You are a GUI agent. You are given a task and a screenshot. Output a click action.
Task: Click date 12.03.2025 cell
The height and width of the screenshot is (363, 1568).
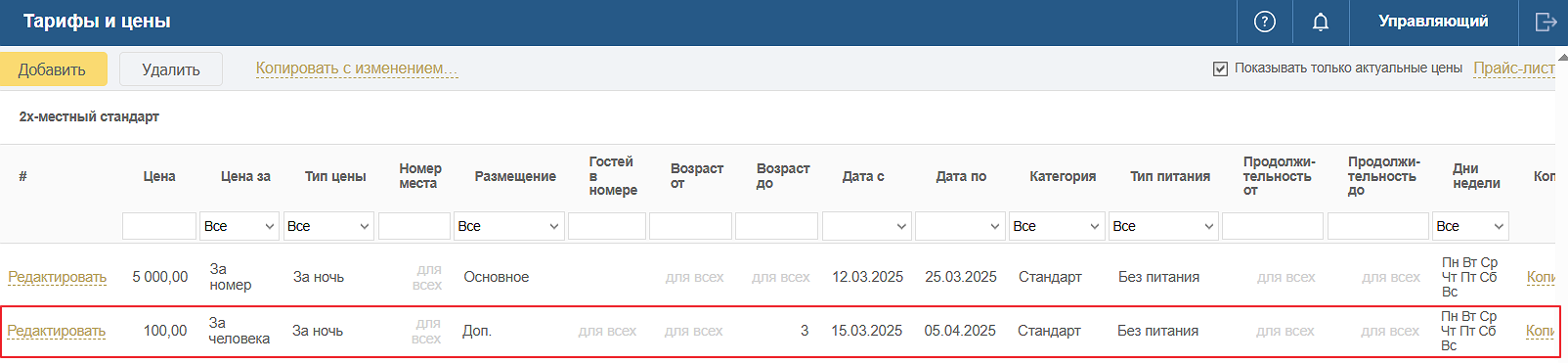tap(868, 277)
